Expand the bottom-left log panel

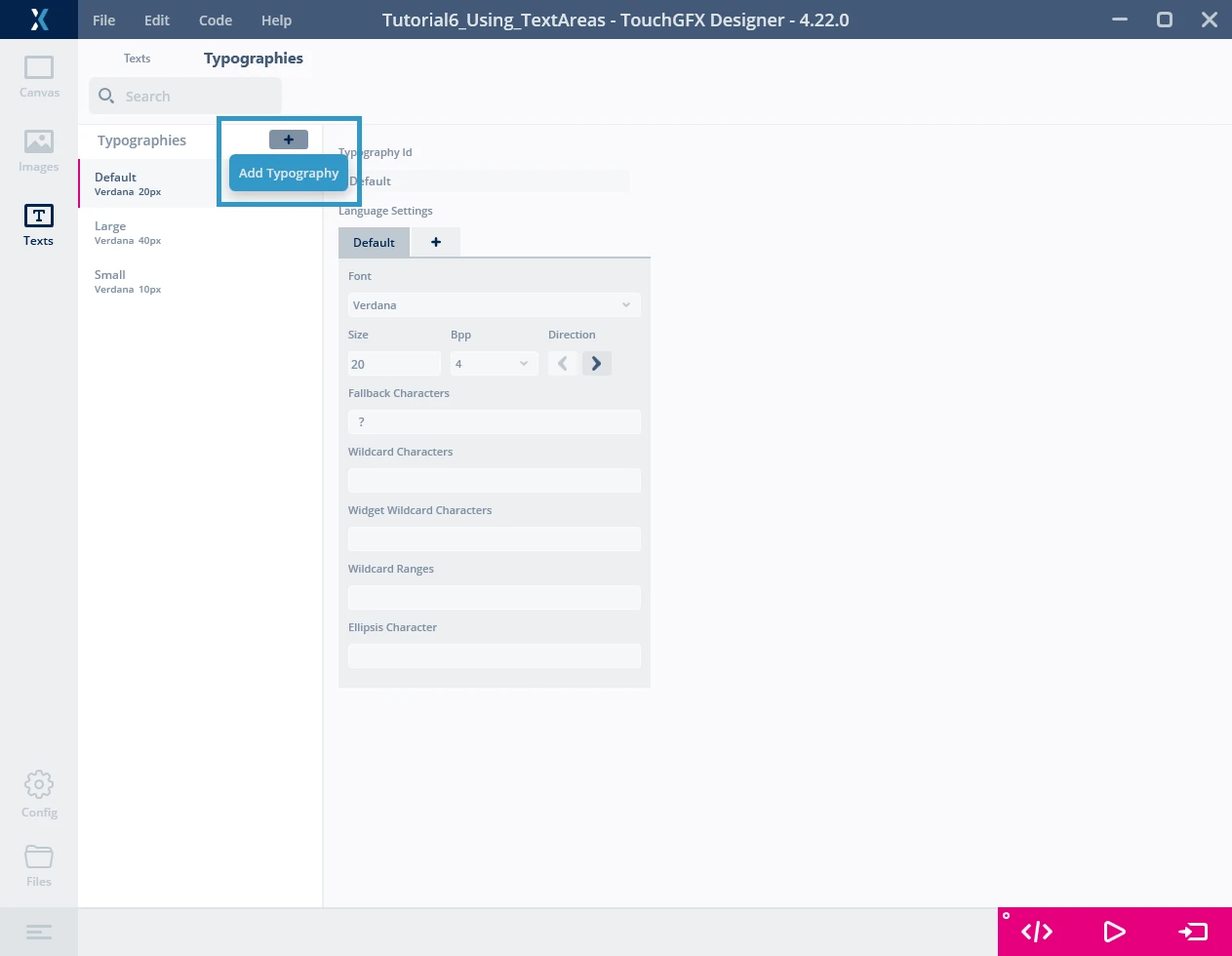click(x=39, y=932)
